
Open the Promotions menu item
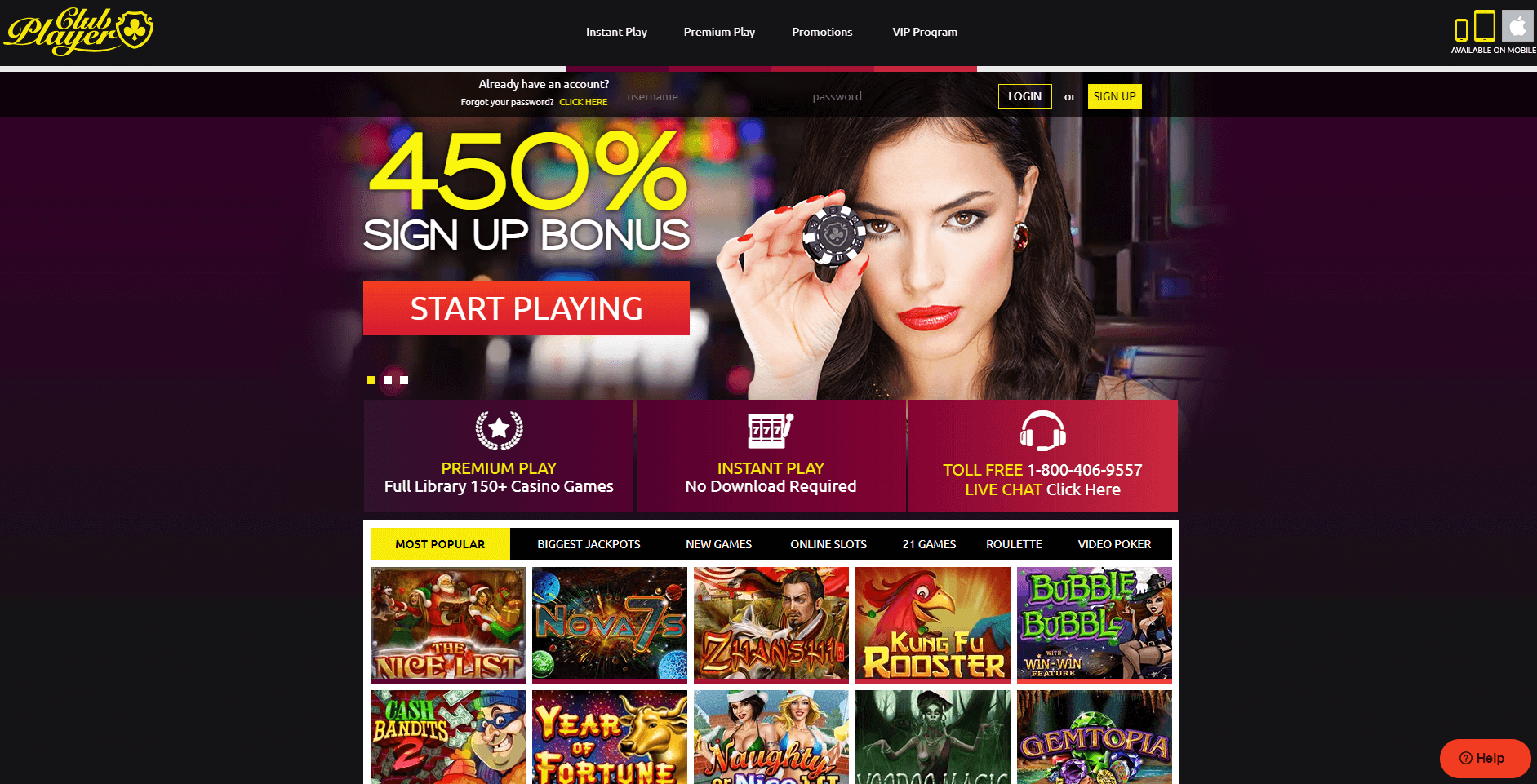822,32
